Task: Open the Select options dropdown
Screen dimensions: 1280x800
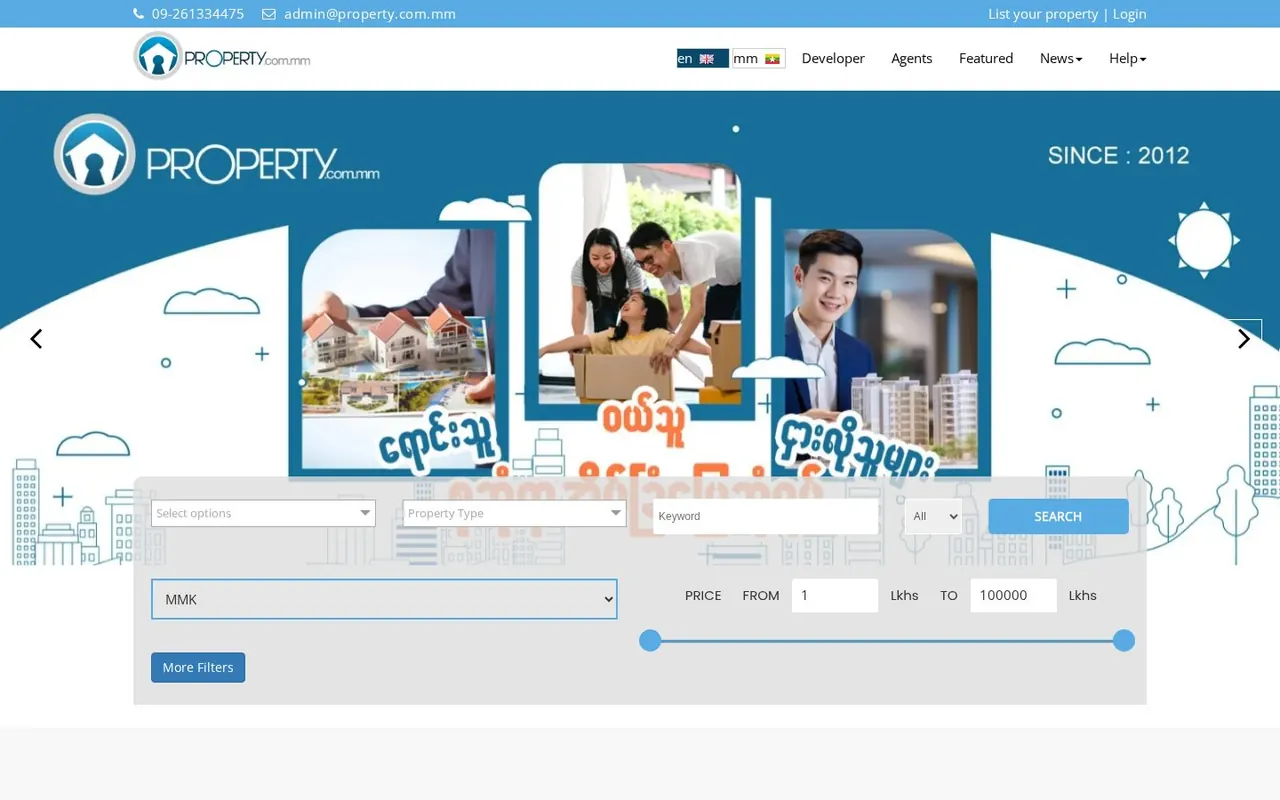Action: tap(264, 513)
